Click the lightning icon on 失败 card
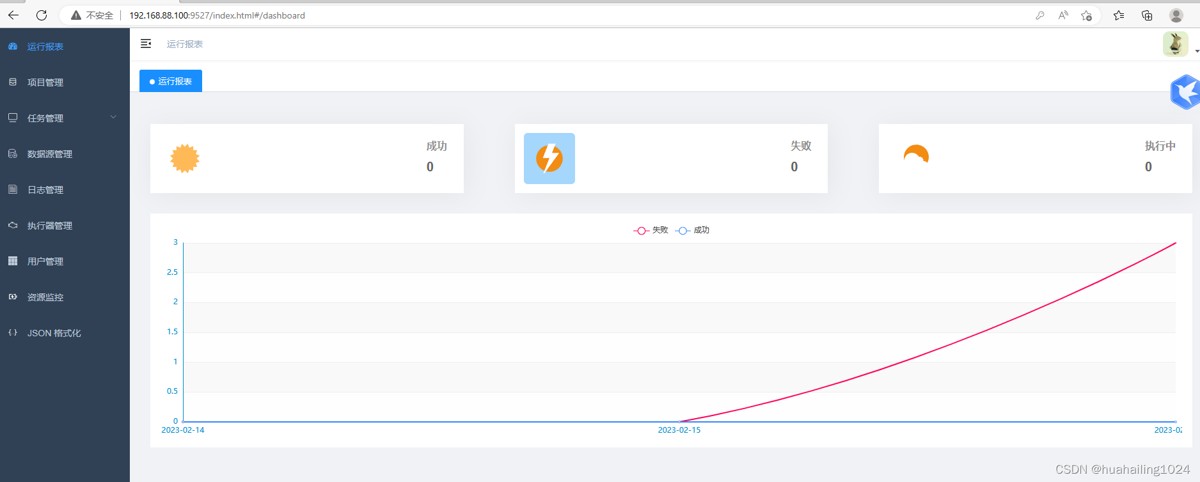Viewport: 1200px width, 482px height. (549, 159)
